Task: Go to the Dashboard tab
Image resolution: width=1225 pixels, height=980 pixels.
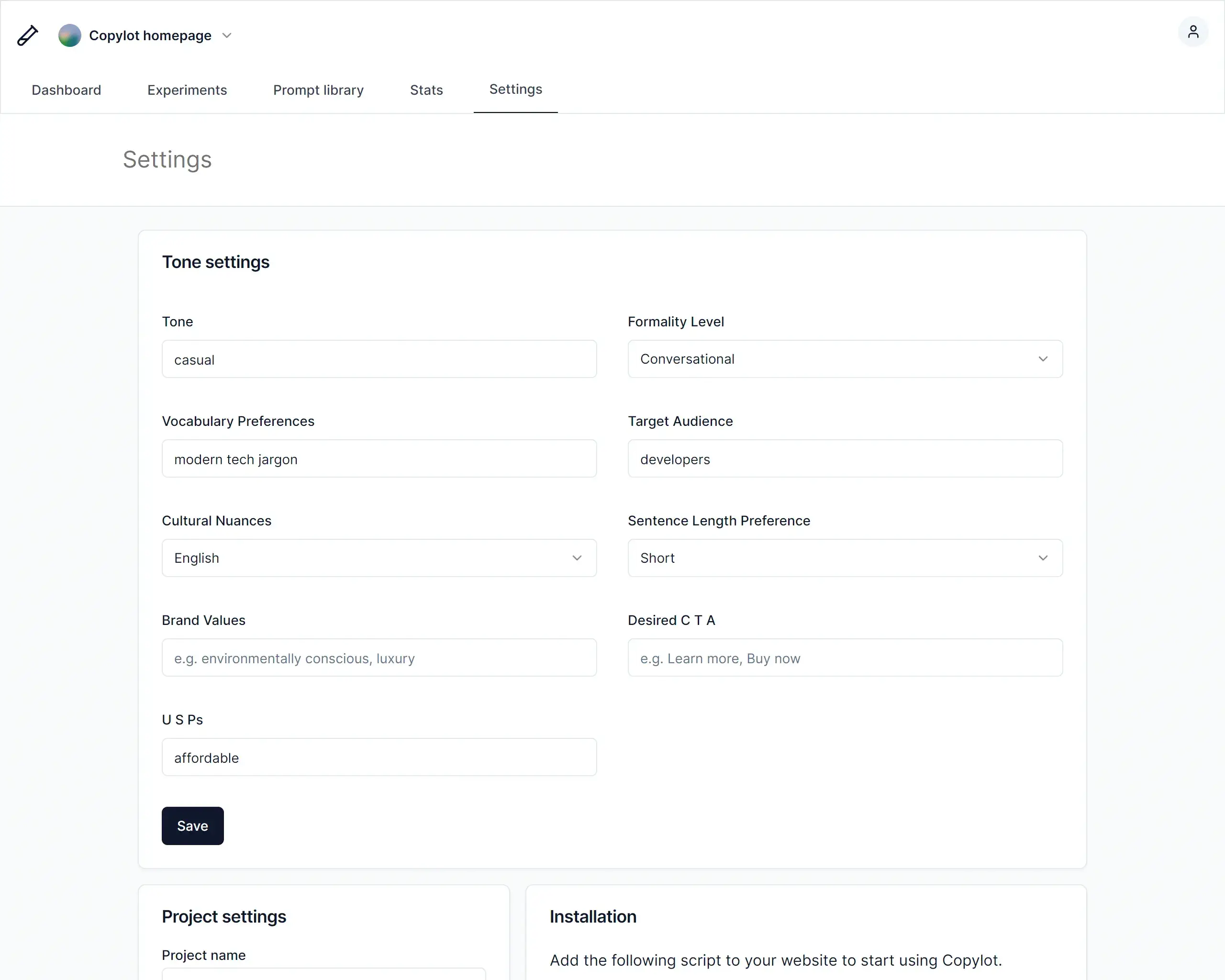Action: coord(67,90)
